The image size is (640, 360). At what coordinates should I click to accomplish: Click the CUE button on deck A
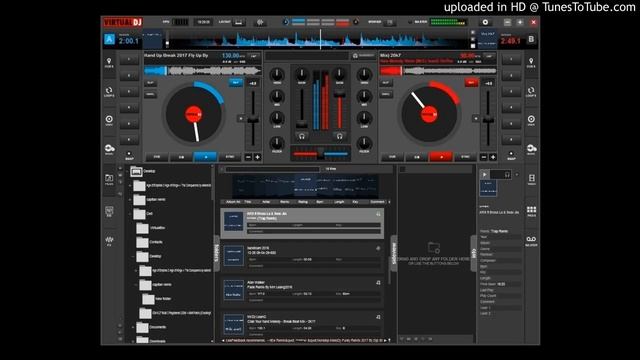tap(157, 157)
